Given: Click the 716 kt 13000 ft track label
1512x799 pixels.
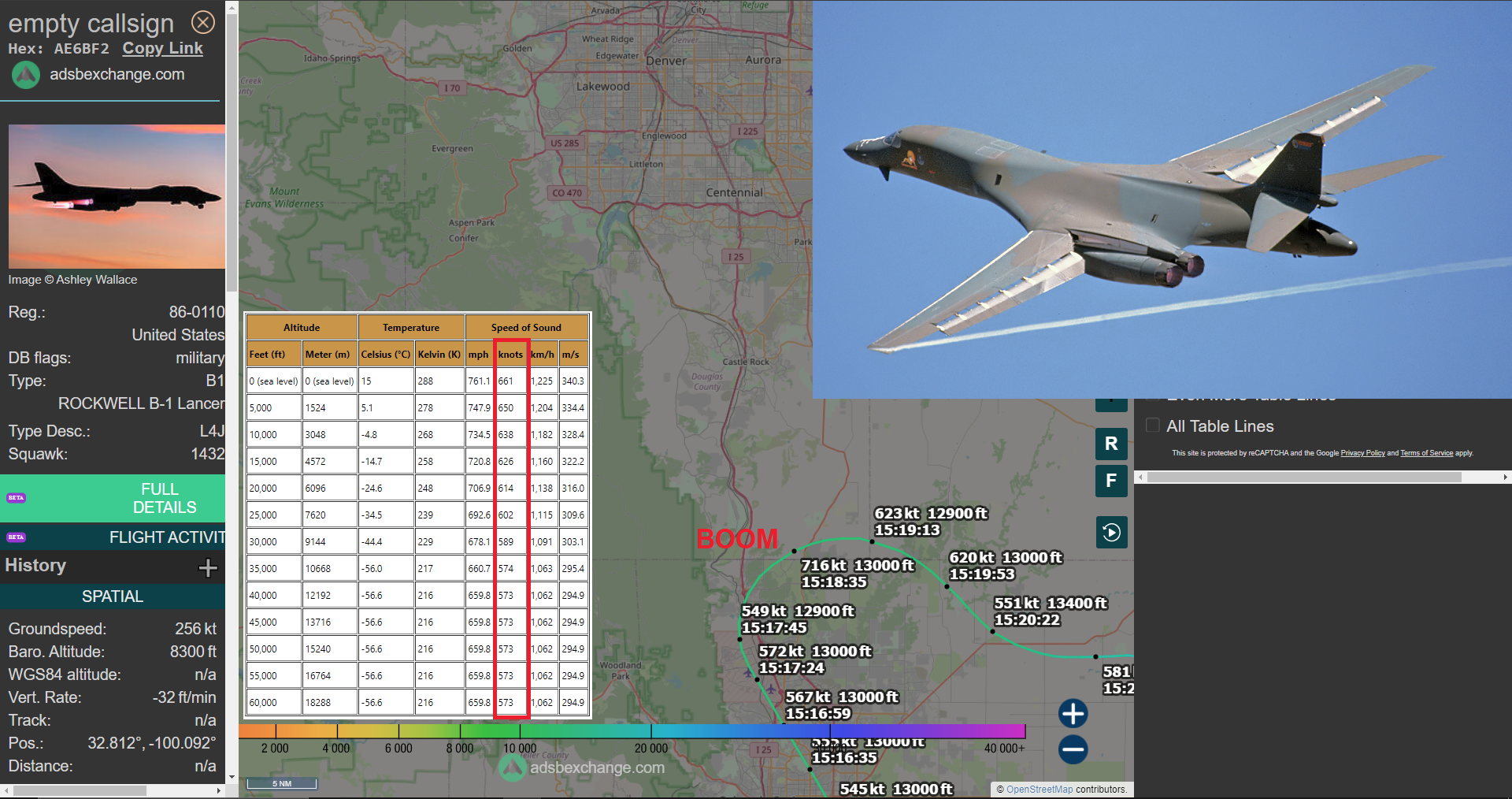Looking at the screenshot, I should tap(857, 574).
